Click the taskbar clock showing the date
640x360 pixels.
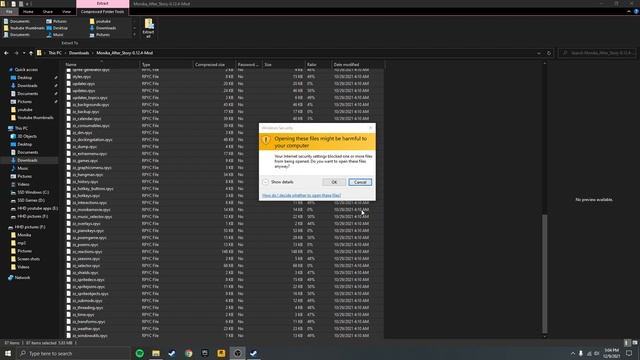coord(611,353)
